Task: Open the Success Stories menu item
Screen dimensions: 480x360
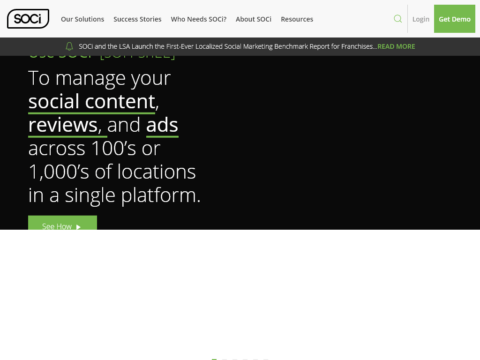Action: point(137,19)
